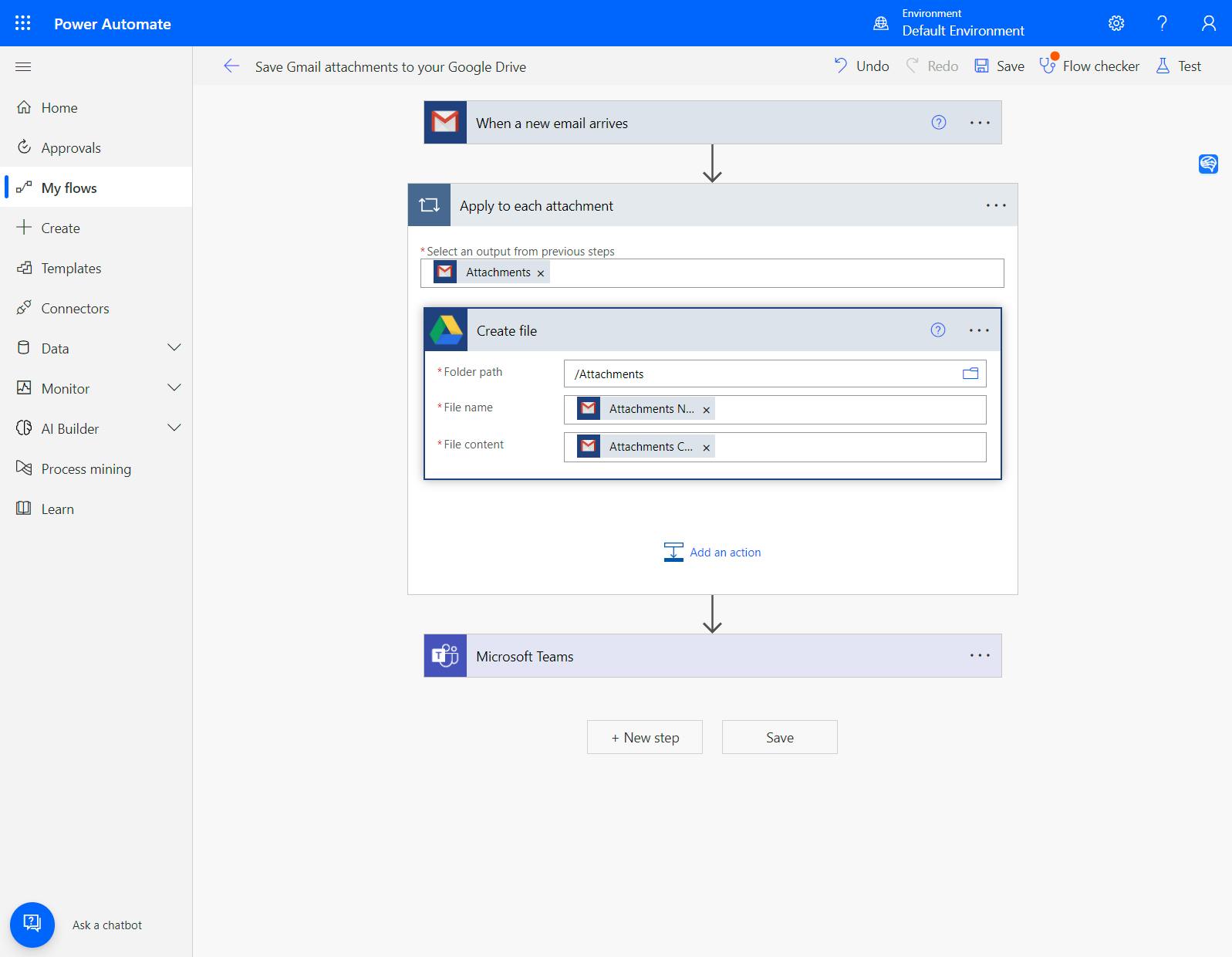Expand the AI Builder menu chevron

tap(174, 428)
